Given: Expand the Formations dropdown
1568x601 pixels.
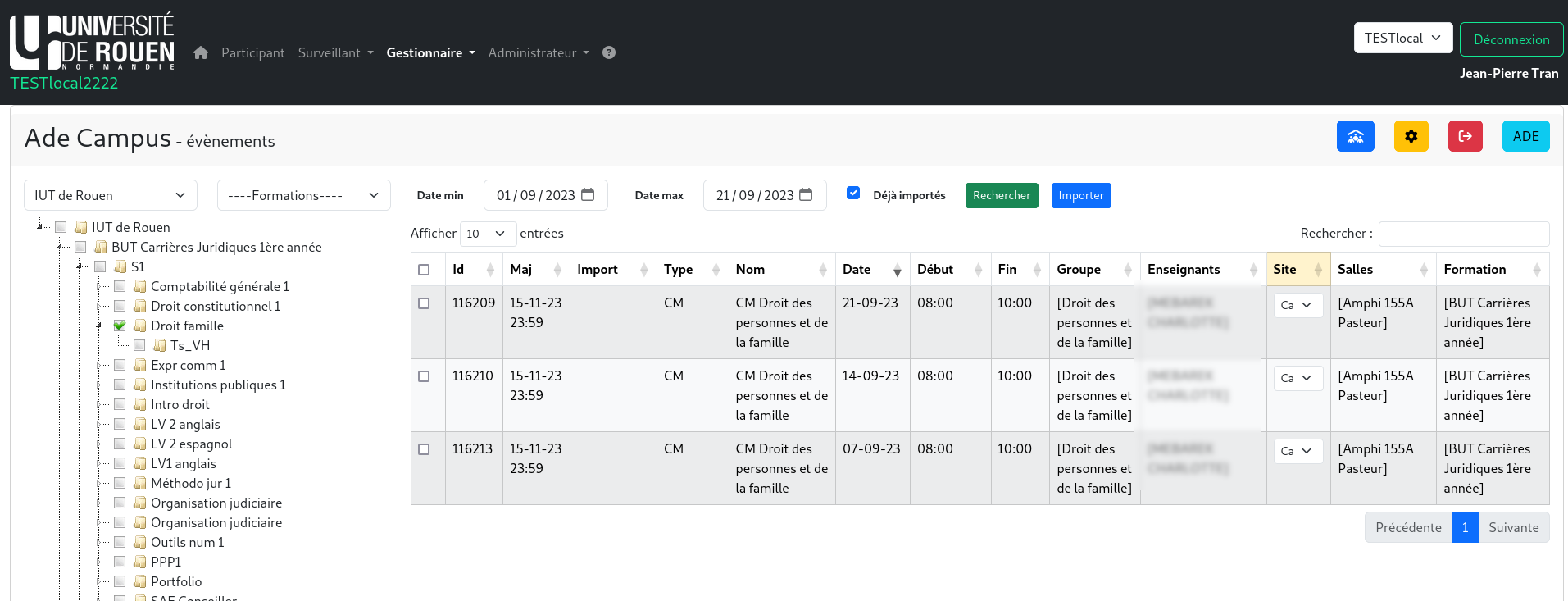Looking at the screenshot, I should pyautogui.click(x=303, y=195).
